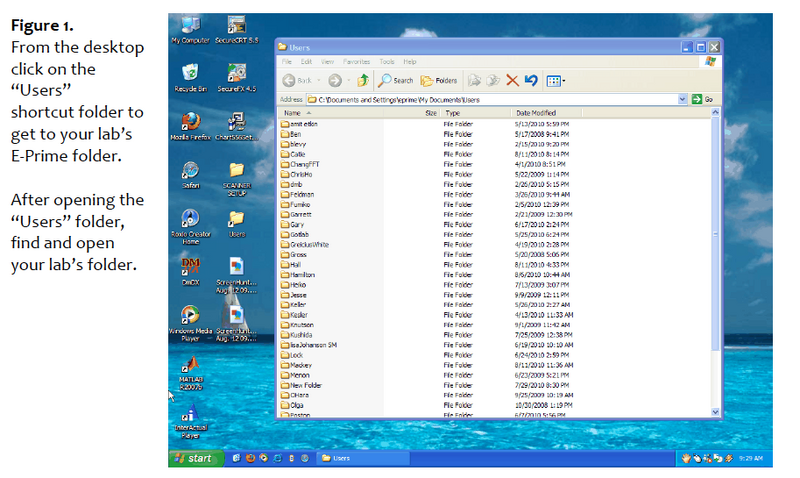800x478 pixels.
Task: Select the Mozilla Firefox desktop icon
Action: pos(190,127)
